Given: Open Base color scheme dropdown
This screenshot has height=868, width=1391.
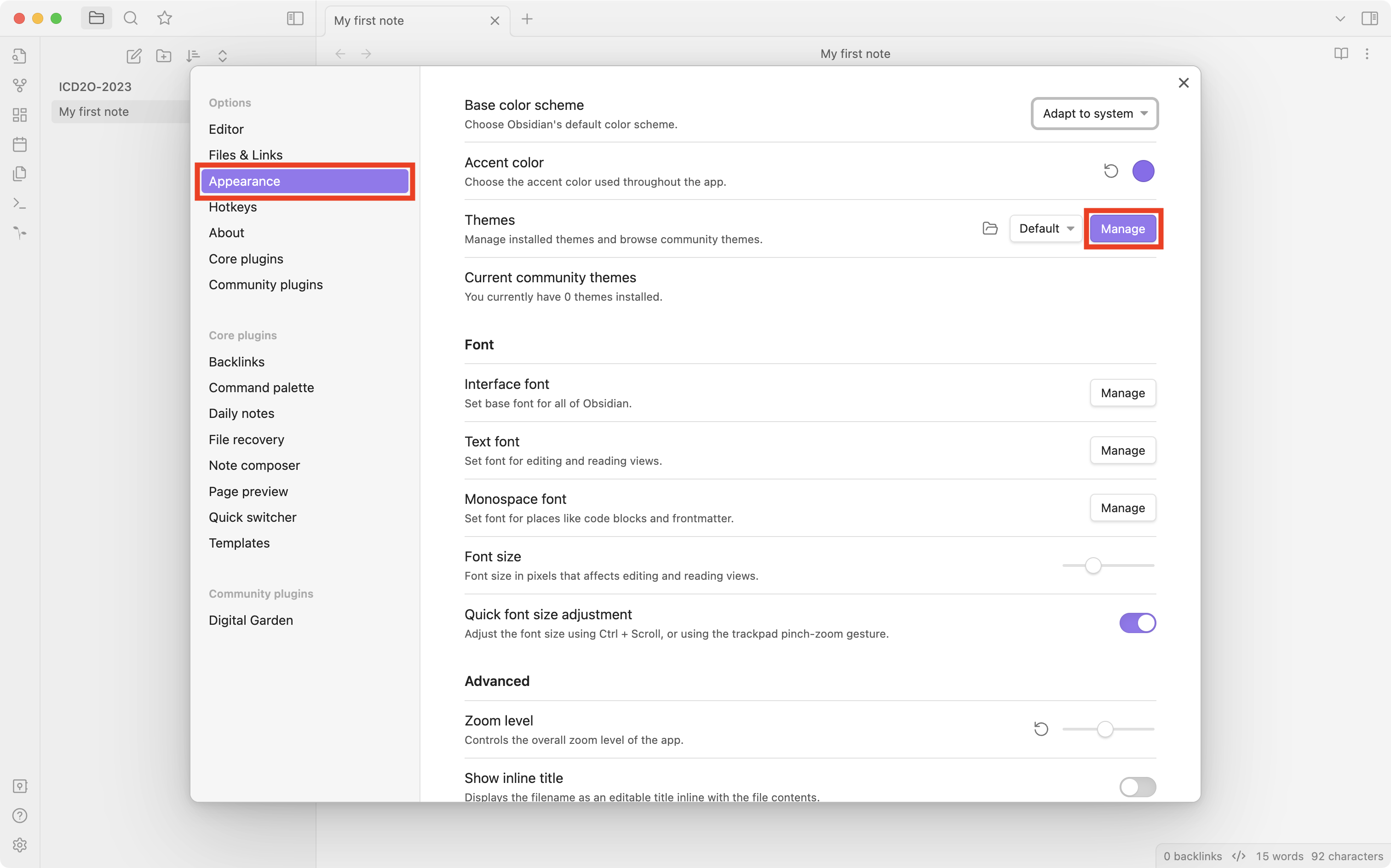Looking at the screenshot, I should point(1095,114).
